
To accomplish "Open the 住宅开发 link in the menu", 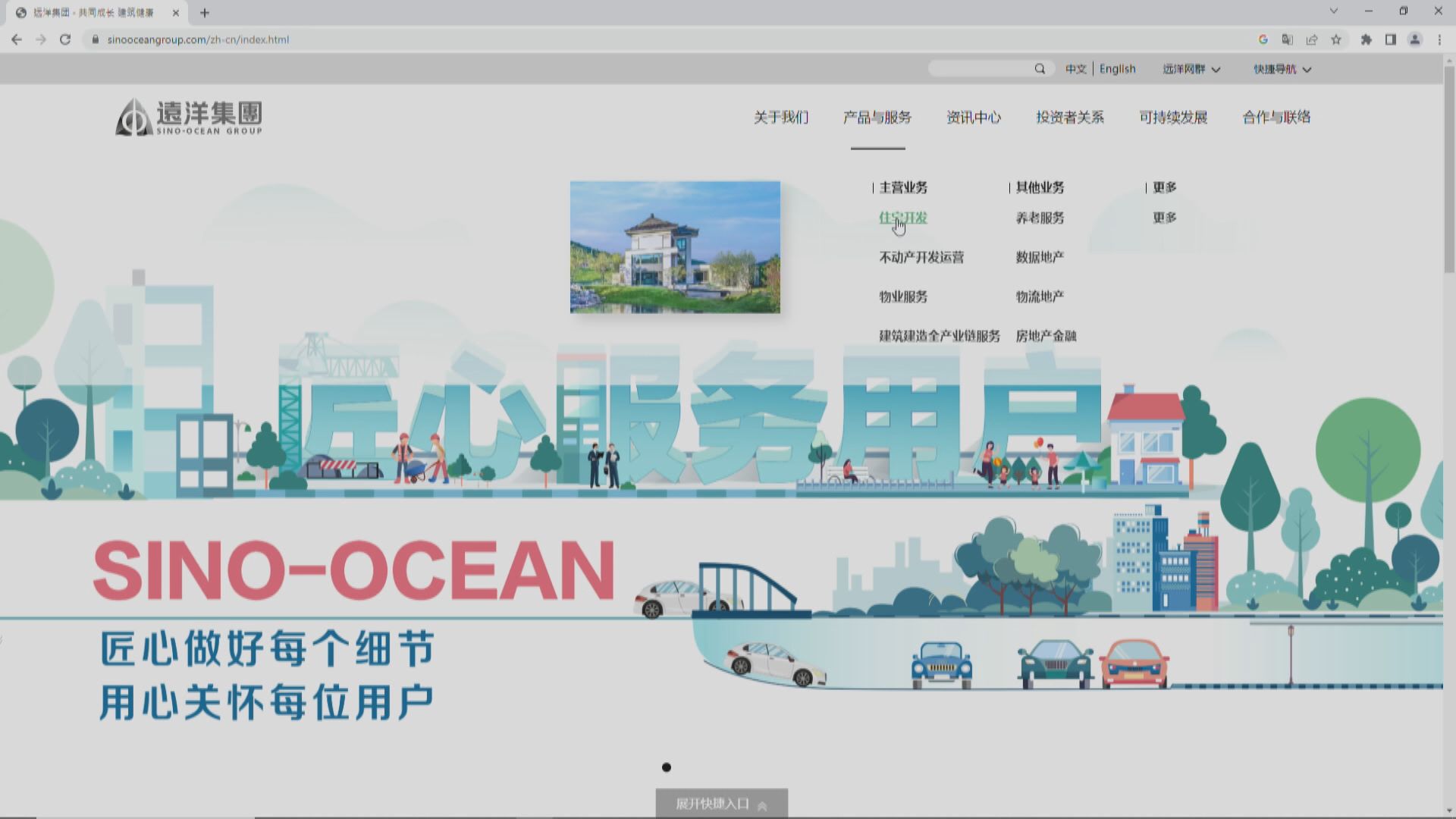I will pyautogui.click(x=902, y=218).
